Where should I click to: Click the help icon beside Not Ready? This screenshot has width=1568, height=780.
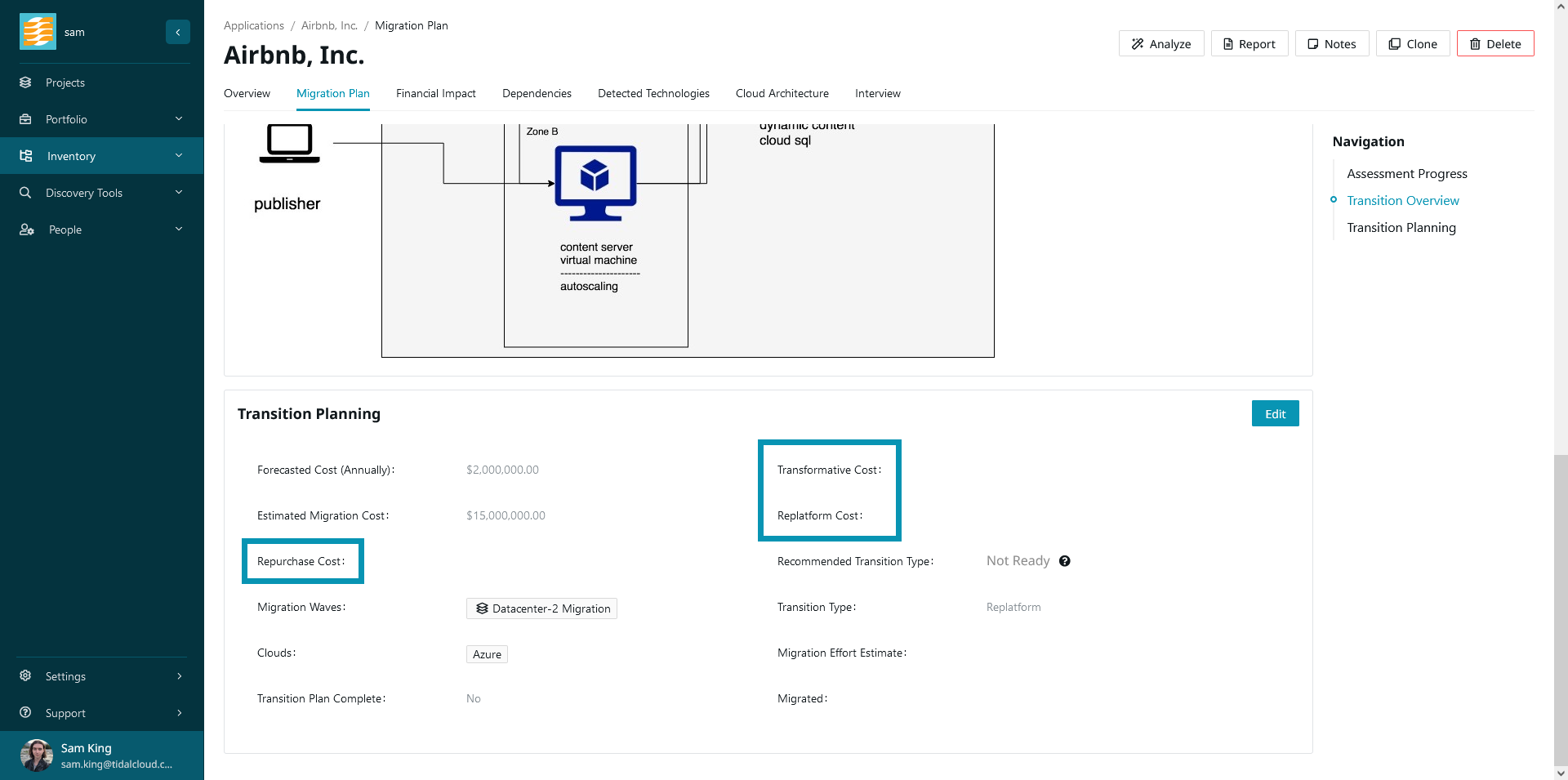(x=1064, y=561)
